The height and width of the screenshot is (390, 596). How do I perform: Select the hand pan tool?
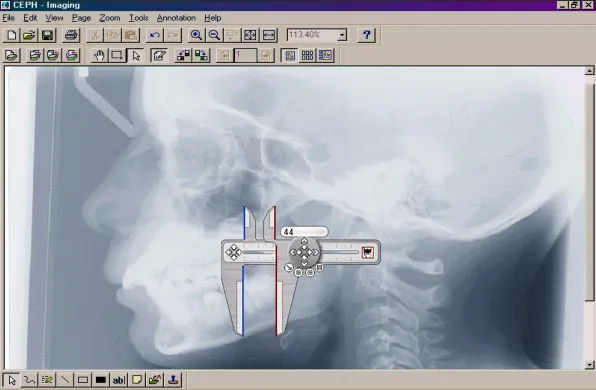[99, 55]
